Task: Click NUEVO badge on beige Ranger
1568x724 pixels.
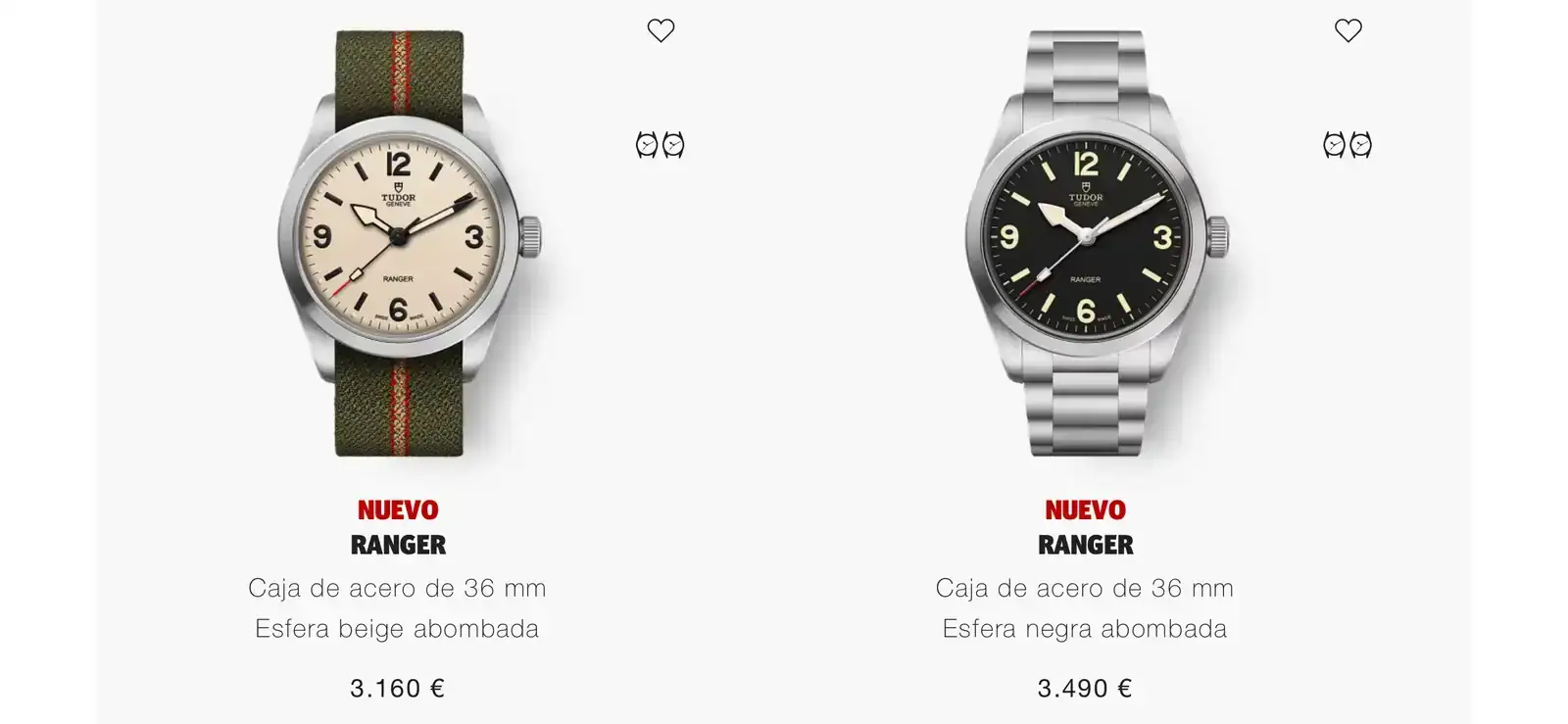Action: click(398, 510)
